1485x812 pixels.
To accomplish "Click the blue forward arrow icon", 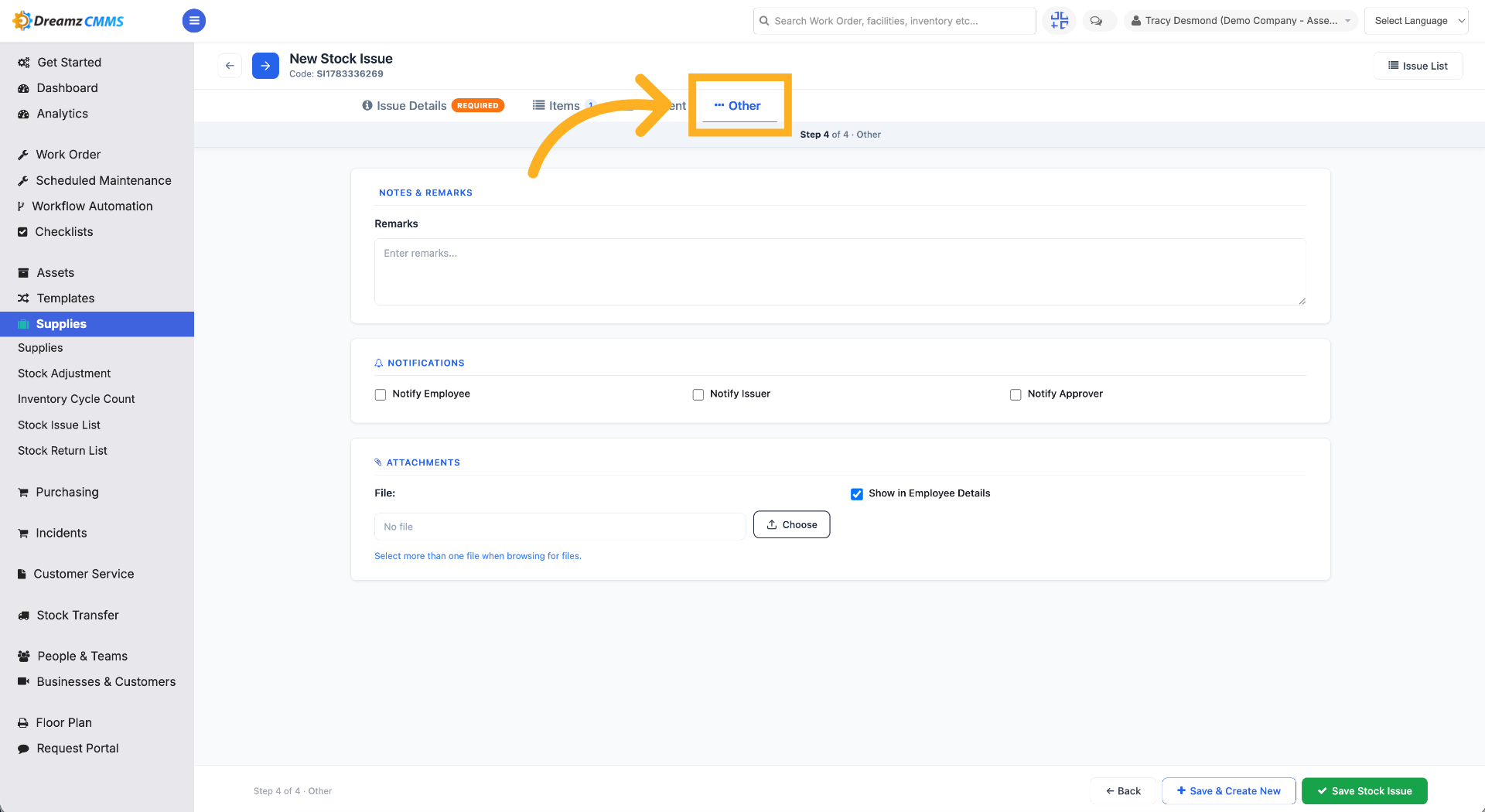I will pos(265,66).
